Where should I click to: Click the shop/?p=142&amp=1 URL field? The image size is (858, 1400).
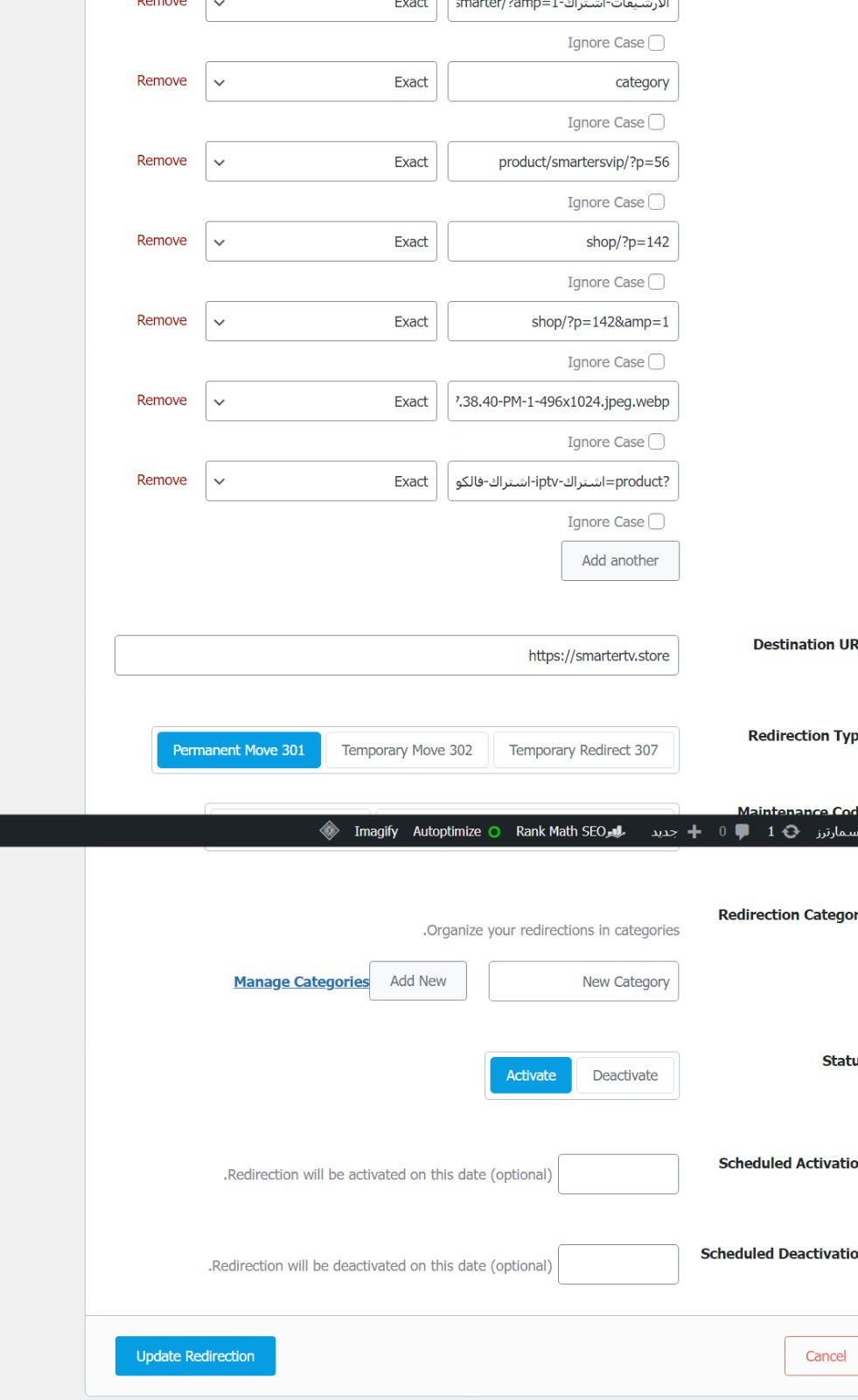click(x=563, y=321)
